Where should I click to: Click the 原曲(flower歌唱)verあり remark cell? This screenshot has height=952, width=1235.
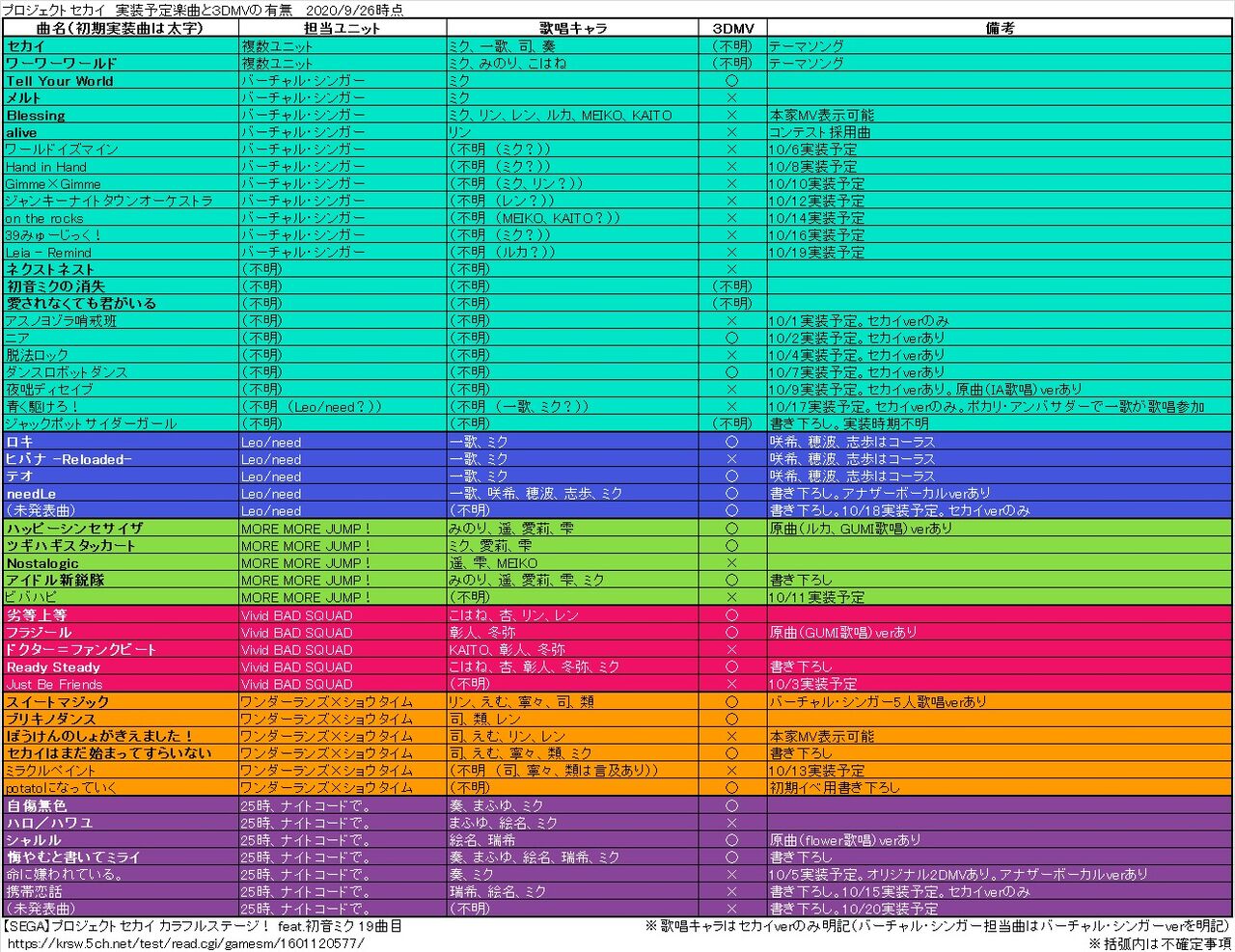click(x=1000, y=840)
